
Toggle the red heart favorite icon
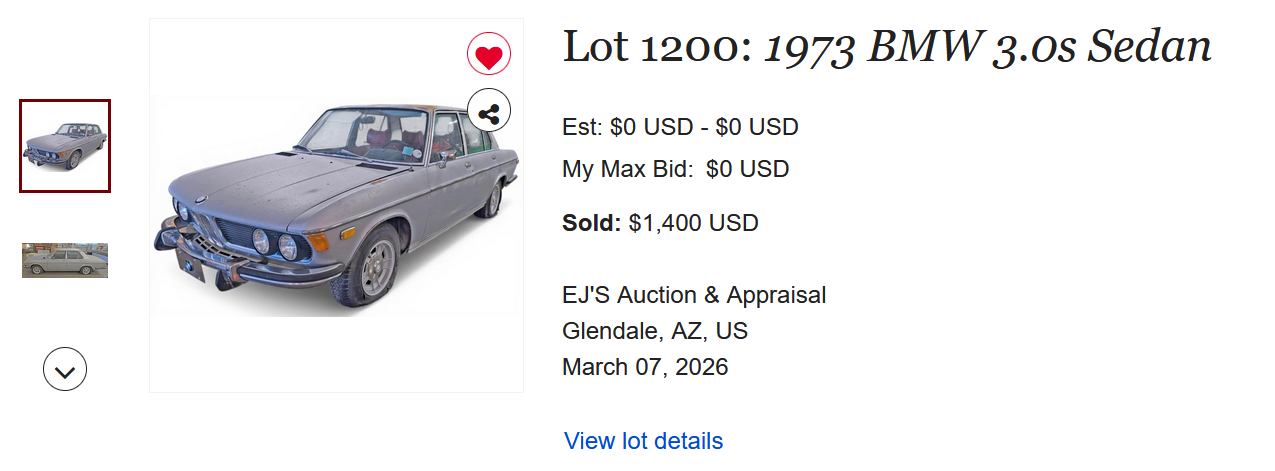click(x=489, y=54)
